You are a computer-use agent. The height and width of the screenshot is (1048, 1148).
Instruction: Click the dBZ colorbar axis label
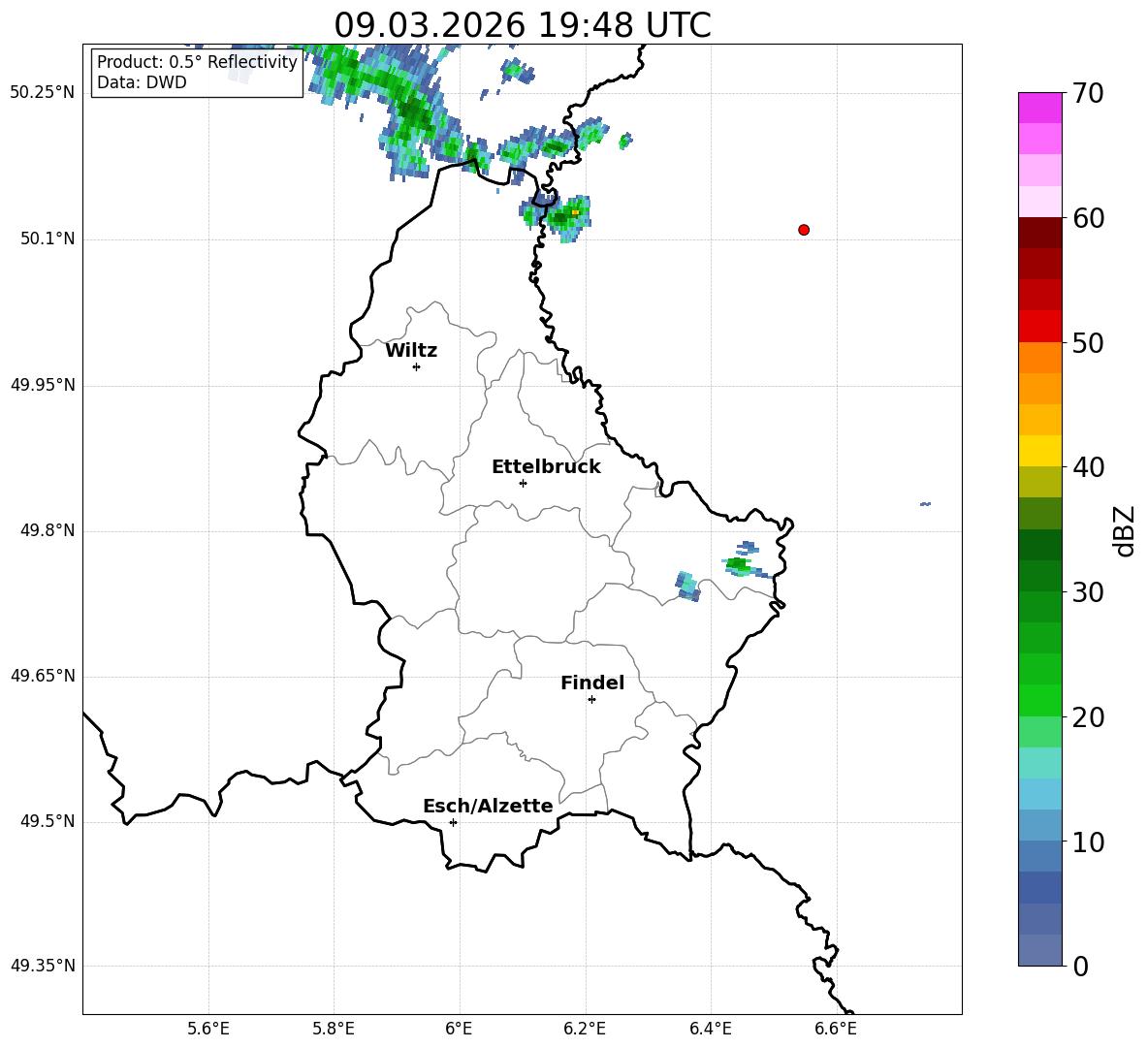1124,530
